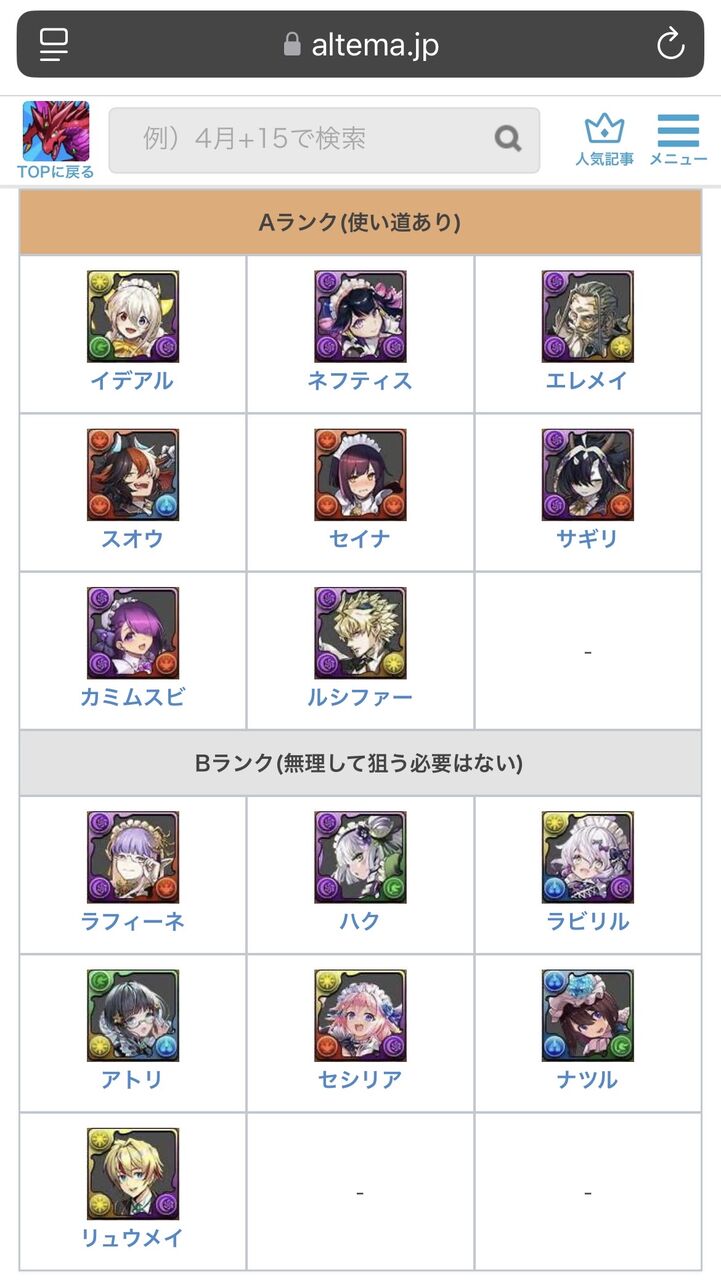Open the ナツル link
This screenshot has width=721, height=1280.
(588, 1079)
